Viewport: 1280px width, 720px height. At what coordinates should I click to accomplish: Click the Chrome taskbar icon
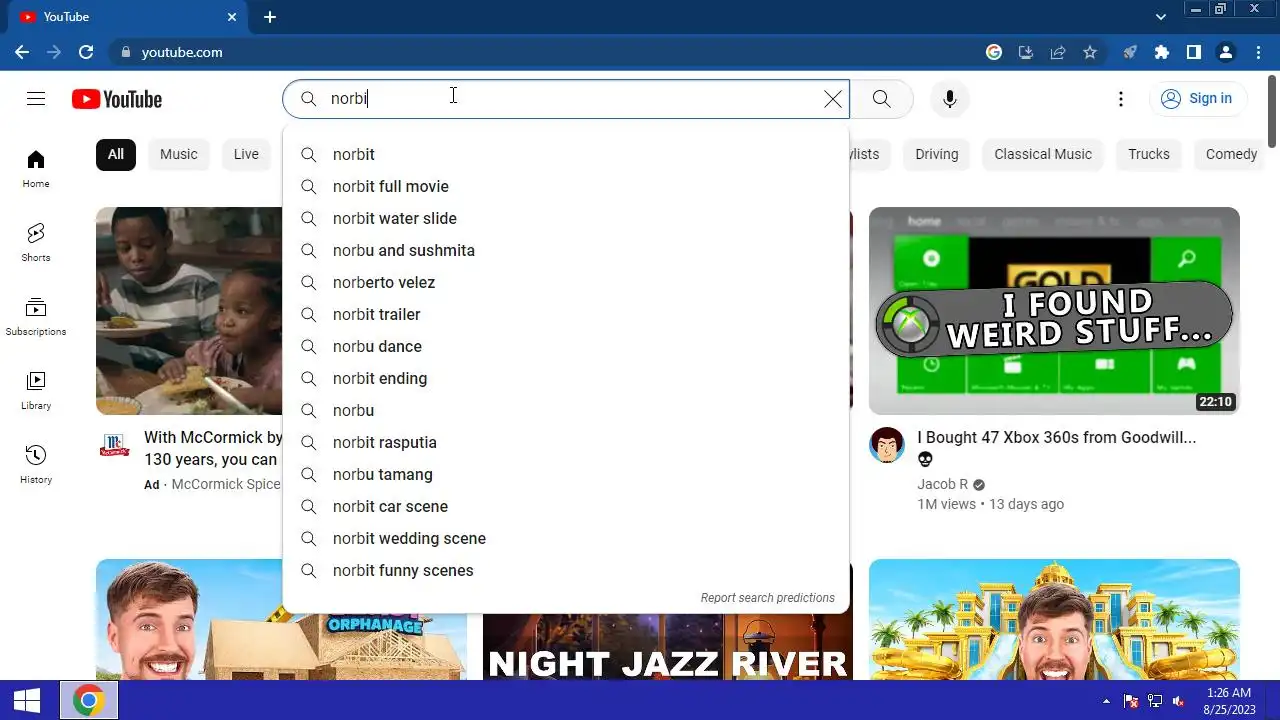pos(89,700)
